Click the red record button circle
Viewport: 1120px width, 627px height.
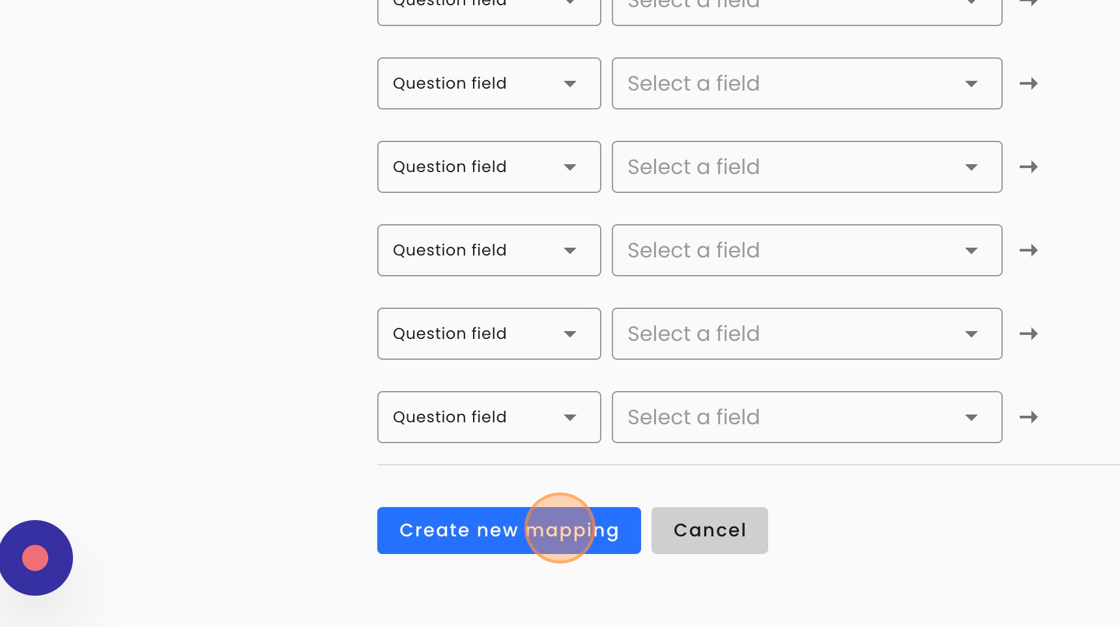[36, 558]
